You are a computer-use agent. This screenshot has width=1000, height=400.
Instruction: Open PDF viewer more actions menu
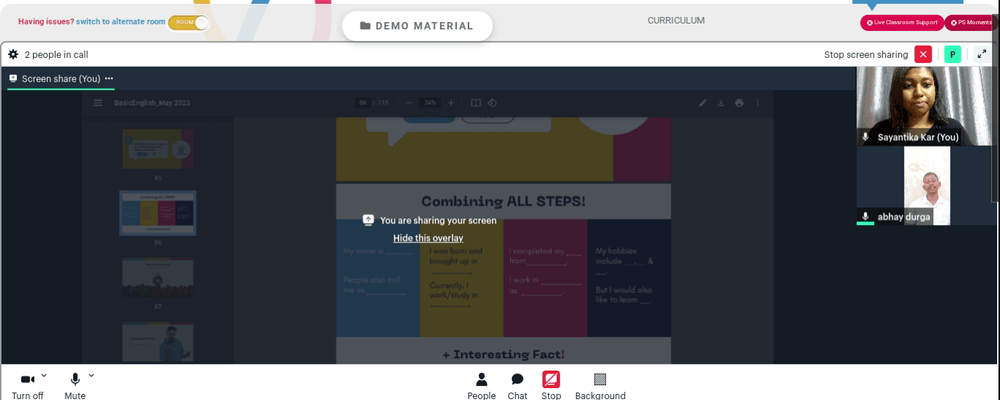tap(758, 103)
